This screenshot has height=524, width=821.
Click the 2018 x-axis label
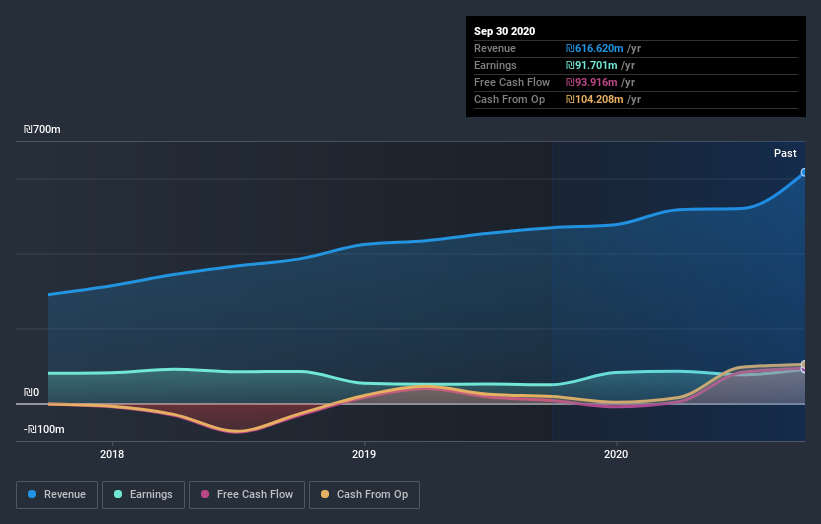pyautogui.click(x=112, y=454)
